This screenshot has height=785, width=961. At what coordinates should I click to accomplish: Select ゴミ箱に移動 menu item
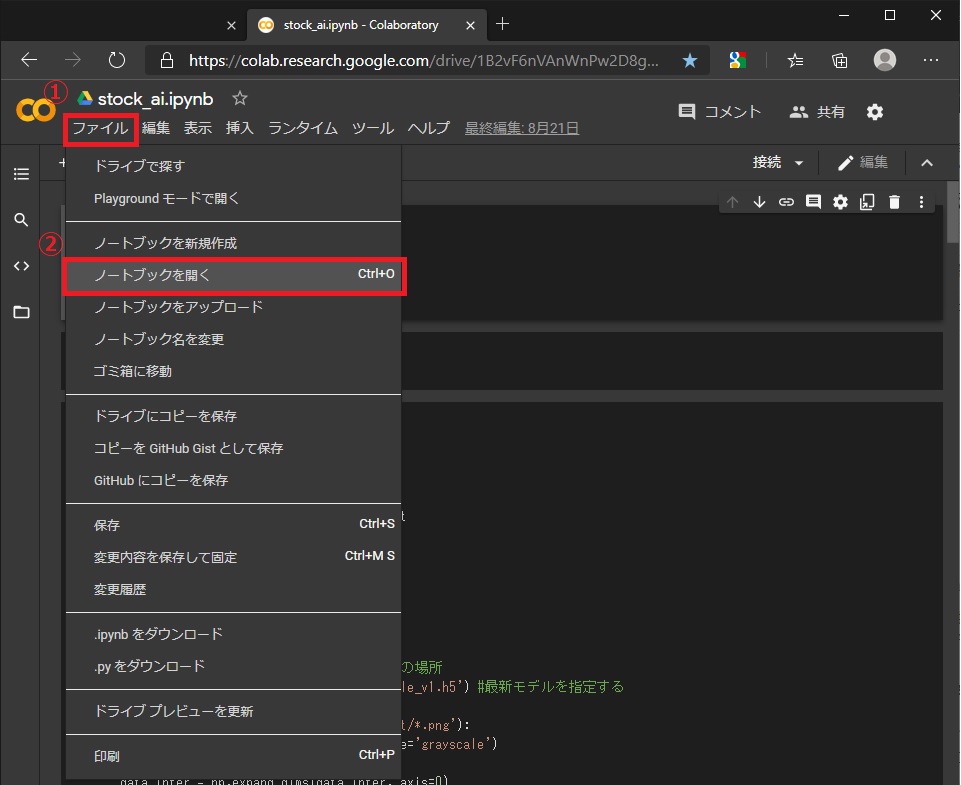(x=234, y=371)
